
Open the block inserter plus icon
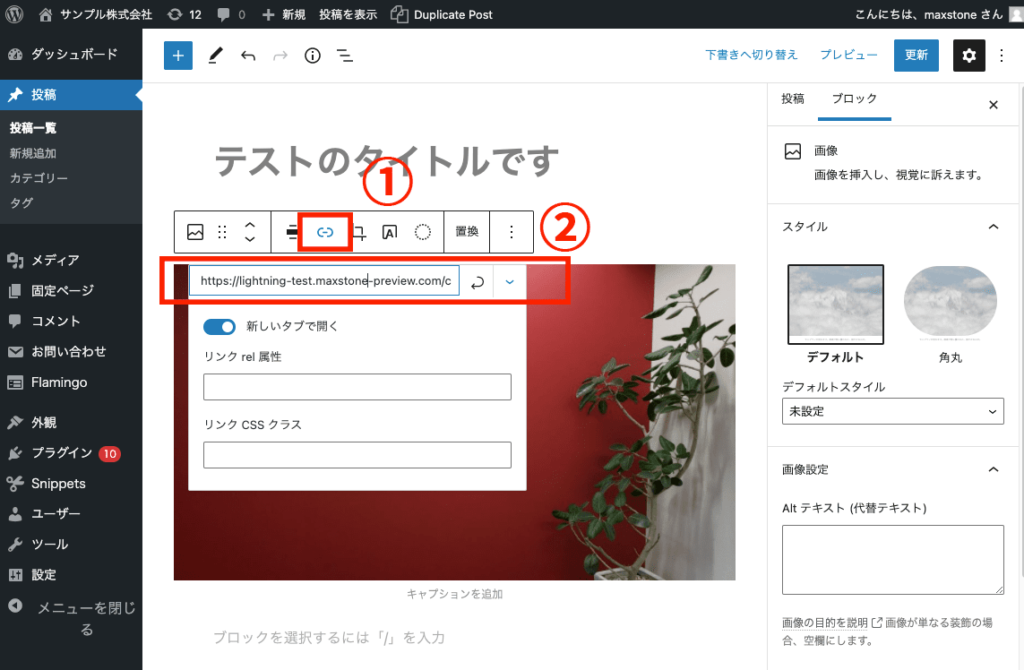point(178,55)
